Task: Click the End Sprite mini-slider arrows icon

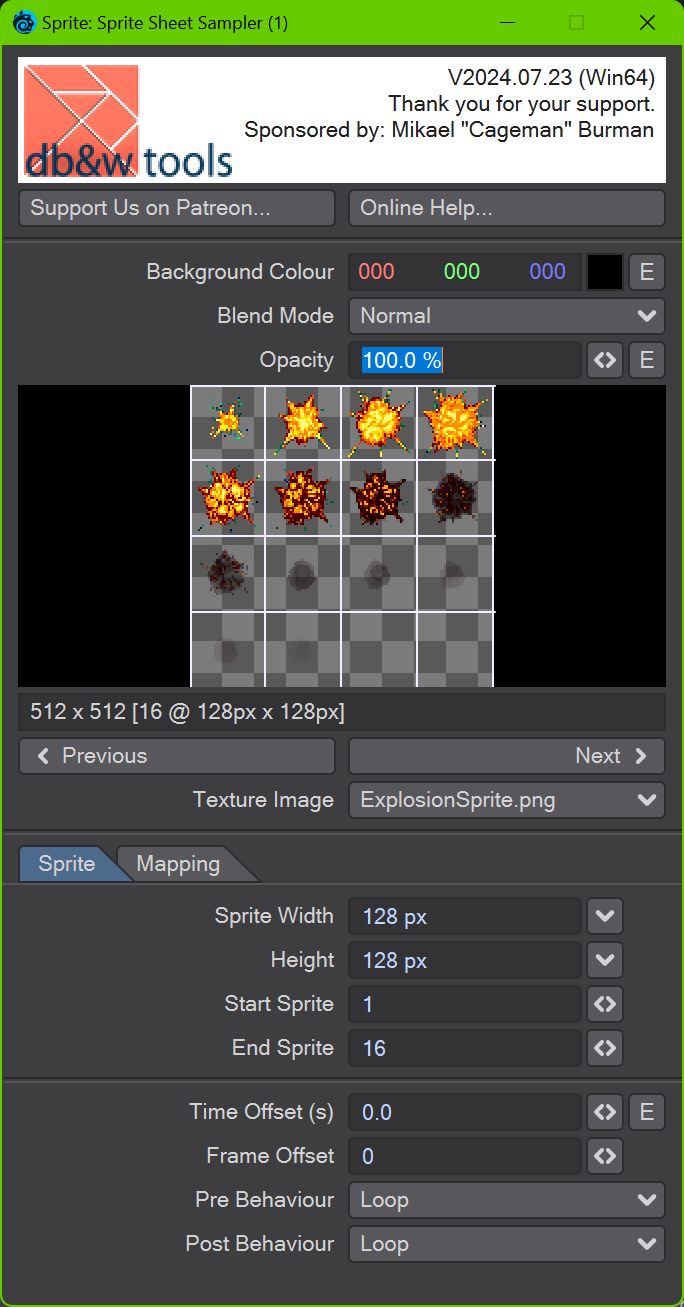Action: coord(605,1048)
